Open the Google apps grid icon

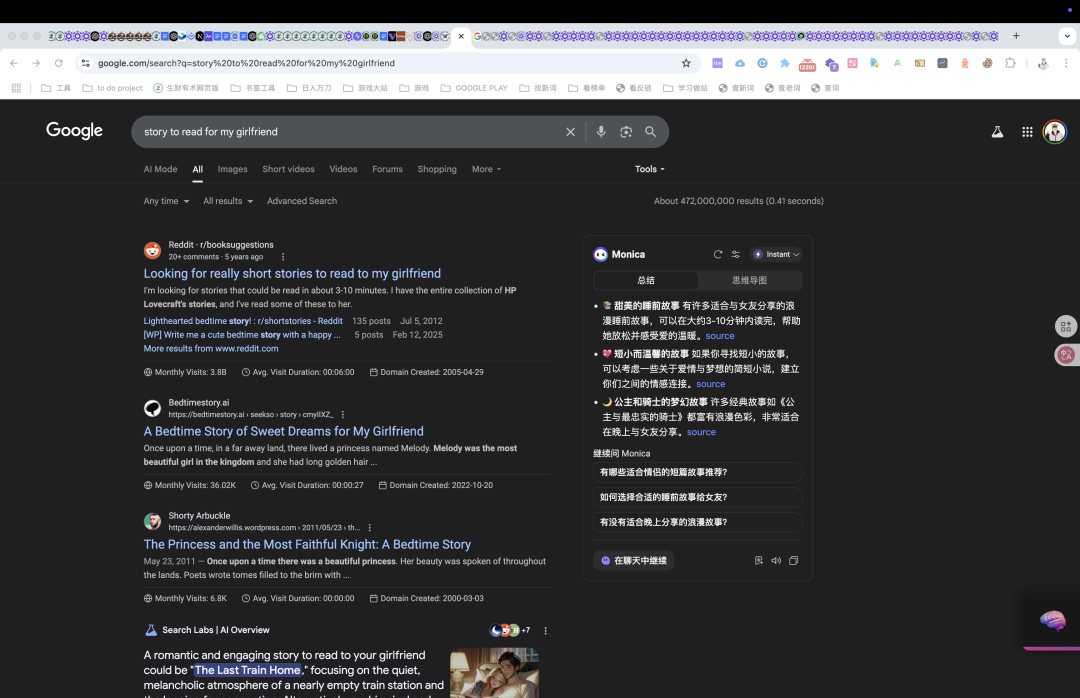1027,132
